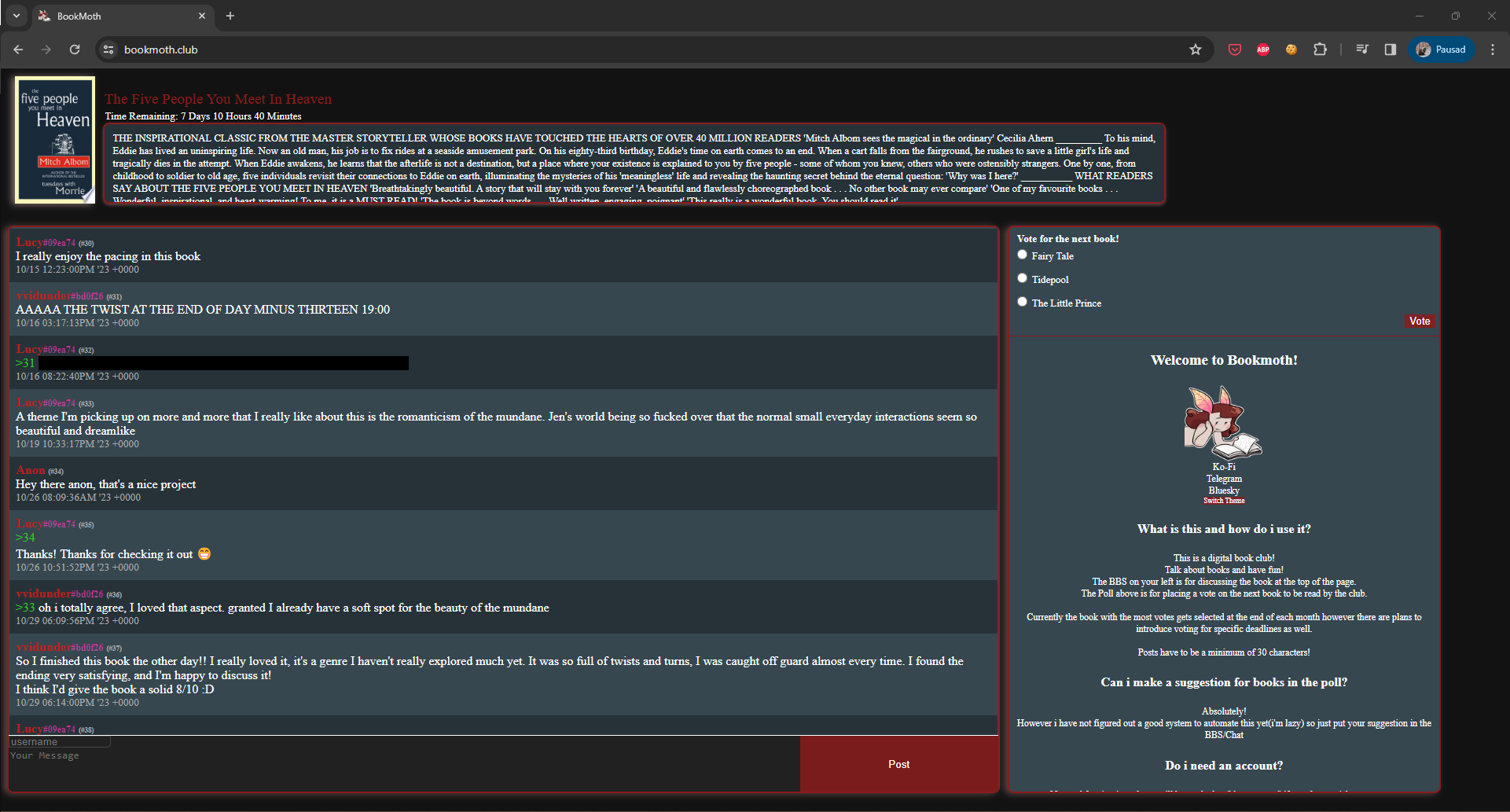Click the Five People book cover

pyautogui.click(x=55, y=140)
